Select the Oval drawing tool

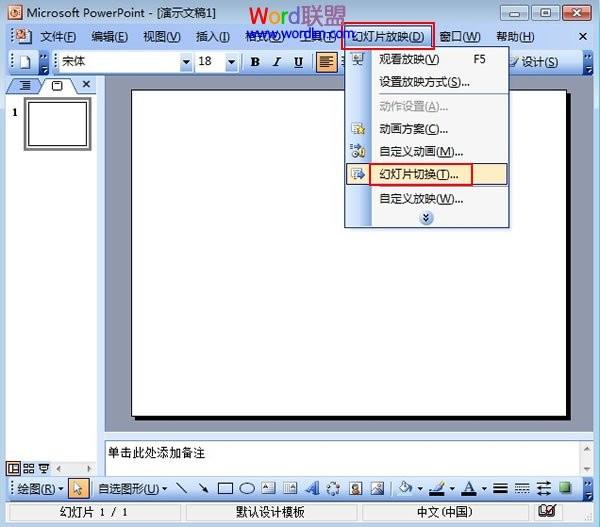pyautogui.click(x=247, y=489)
